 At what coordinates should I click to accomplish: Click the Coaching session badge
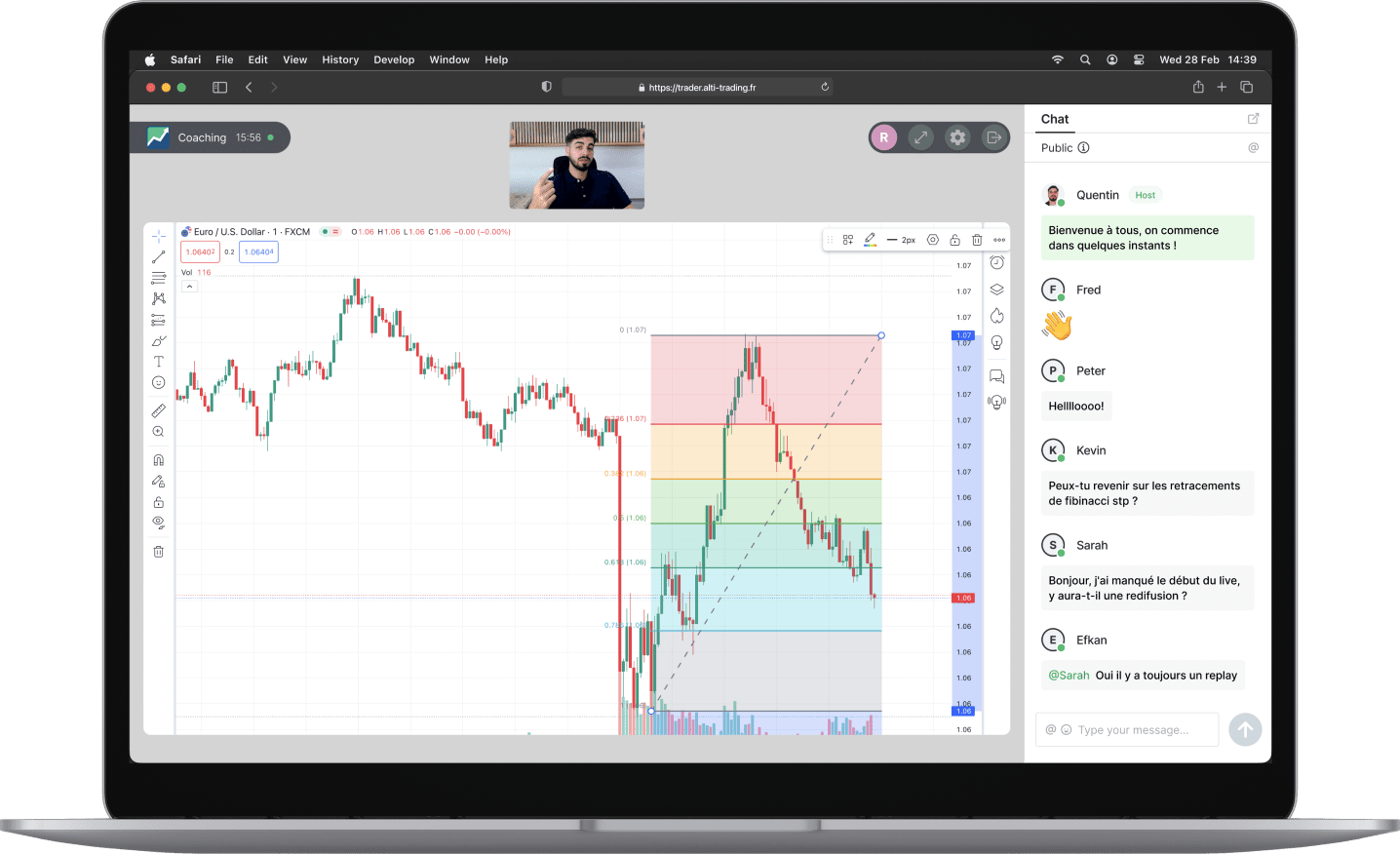[210, 137]
